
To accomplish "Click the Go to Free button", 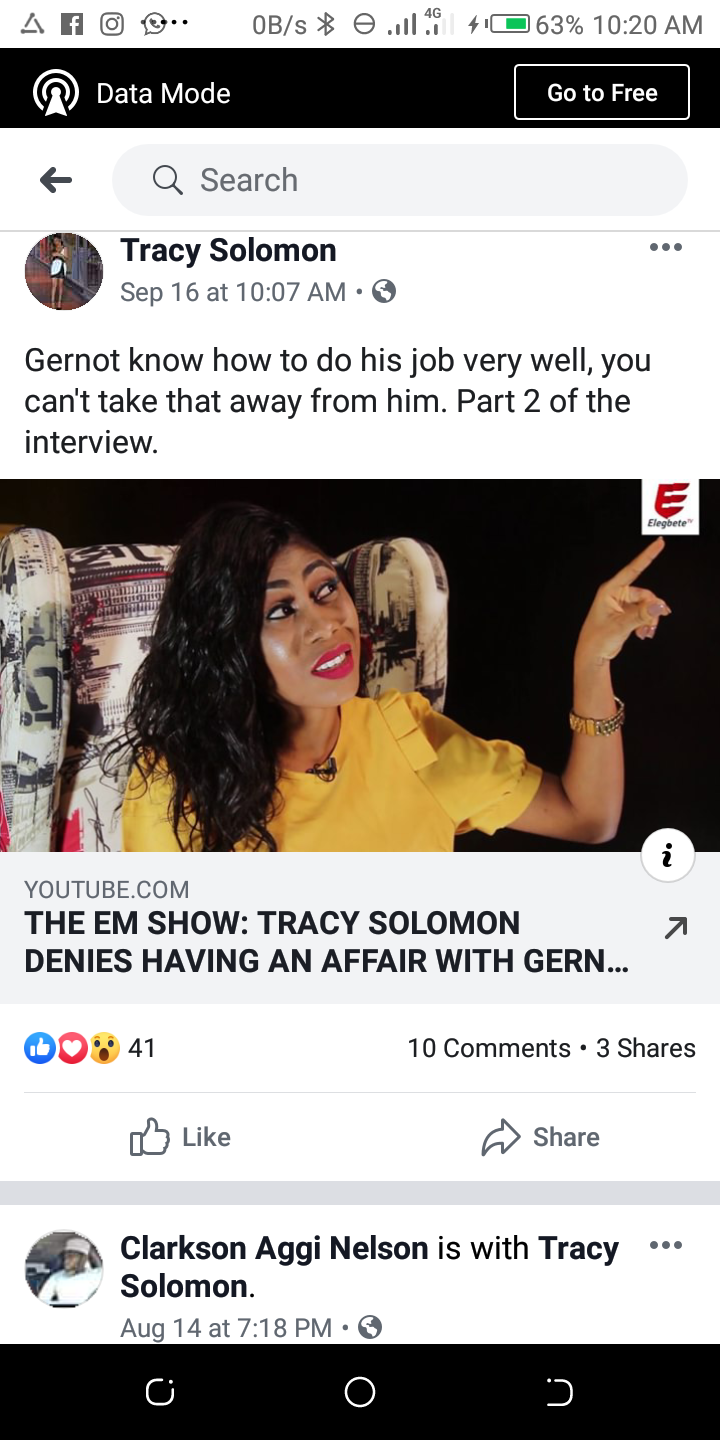I will click(x=602, y=93).
